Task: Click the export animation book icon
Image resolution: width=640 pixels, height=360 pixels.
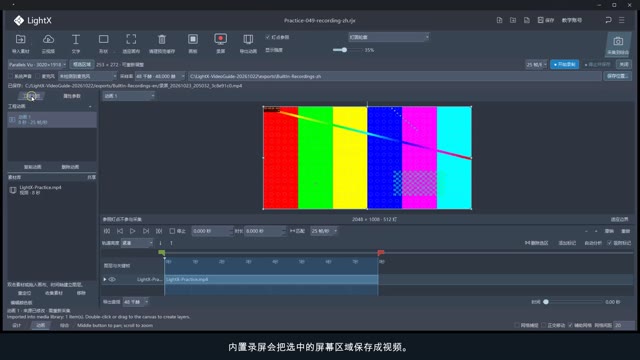Action: pos(248,40)
